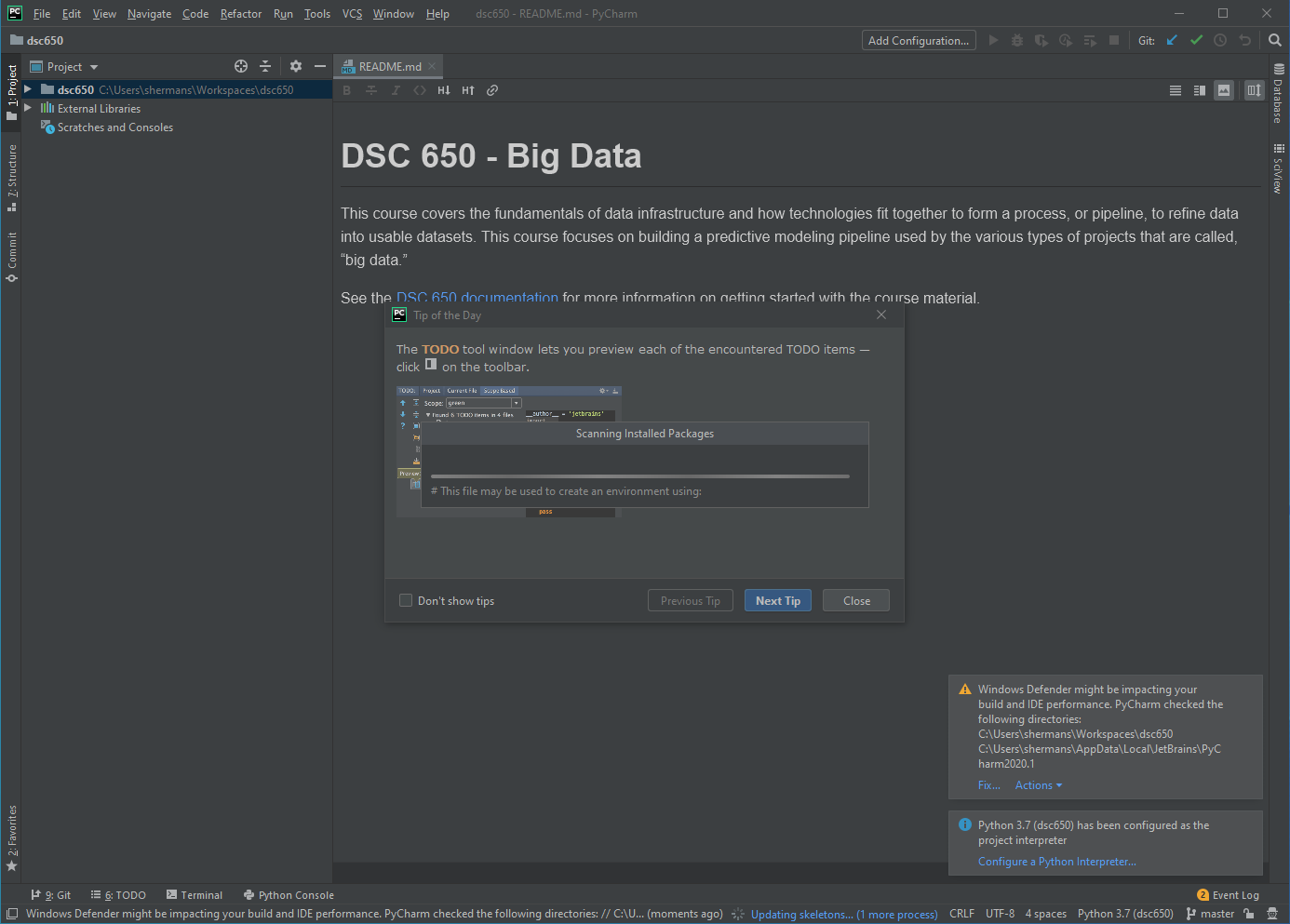Click the lock icon in the status bar
Viewport: 1290px width, 924px height.
point(1249,914)
